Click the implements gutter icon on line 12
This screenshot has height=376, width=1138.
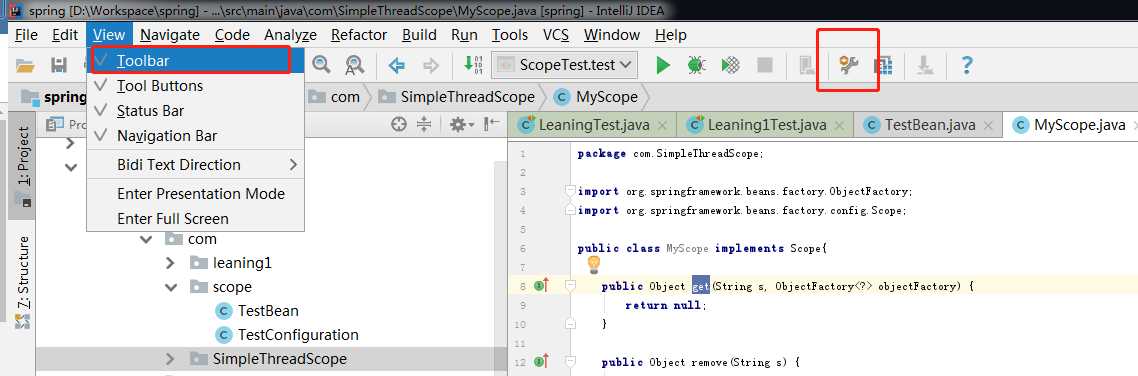541,361
